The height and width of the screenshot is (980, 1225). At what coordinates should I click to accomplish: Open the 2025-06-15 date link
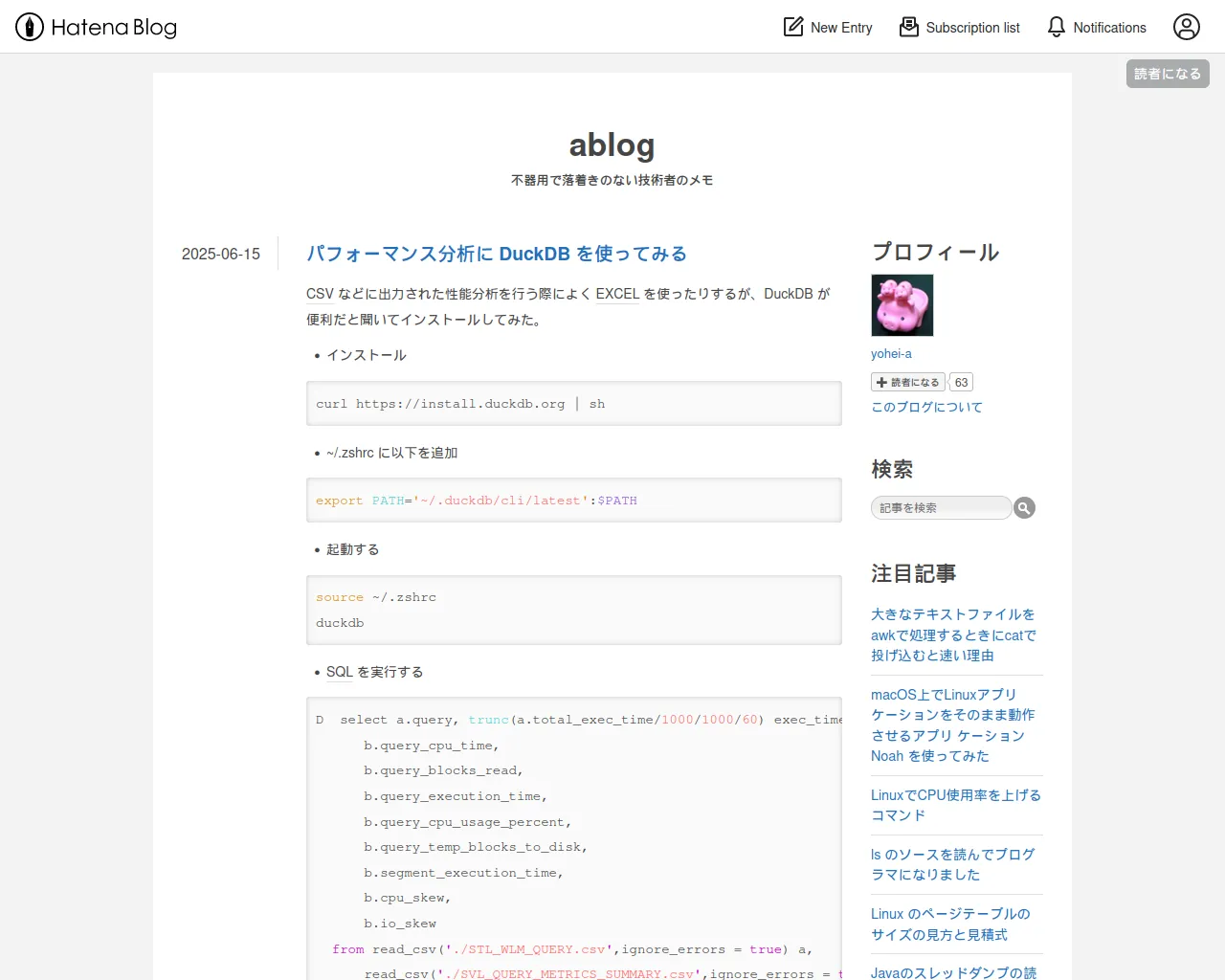pyautogui.click(x=221, y=254)
